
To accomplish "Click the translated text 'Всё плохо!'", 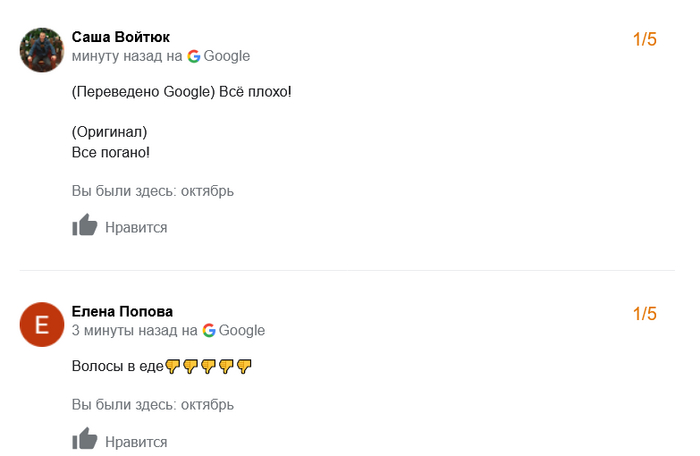I will [255, 92].
